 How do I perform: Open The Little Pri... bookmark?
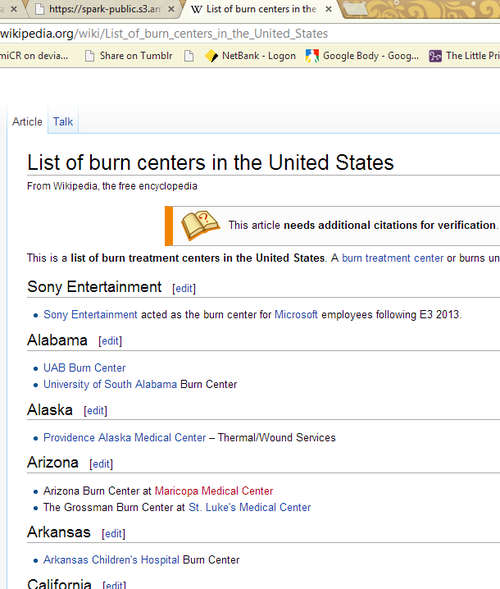coord(464,56)
